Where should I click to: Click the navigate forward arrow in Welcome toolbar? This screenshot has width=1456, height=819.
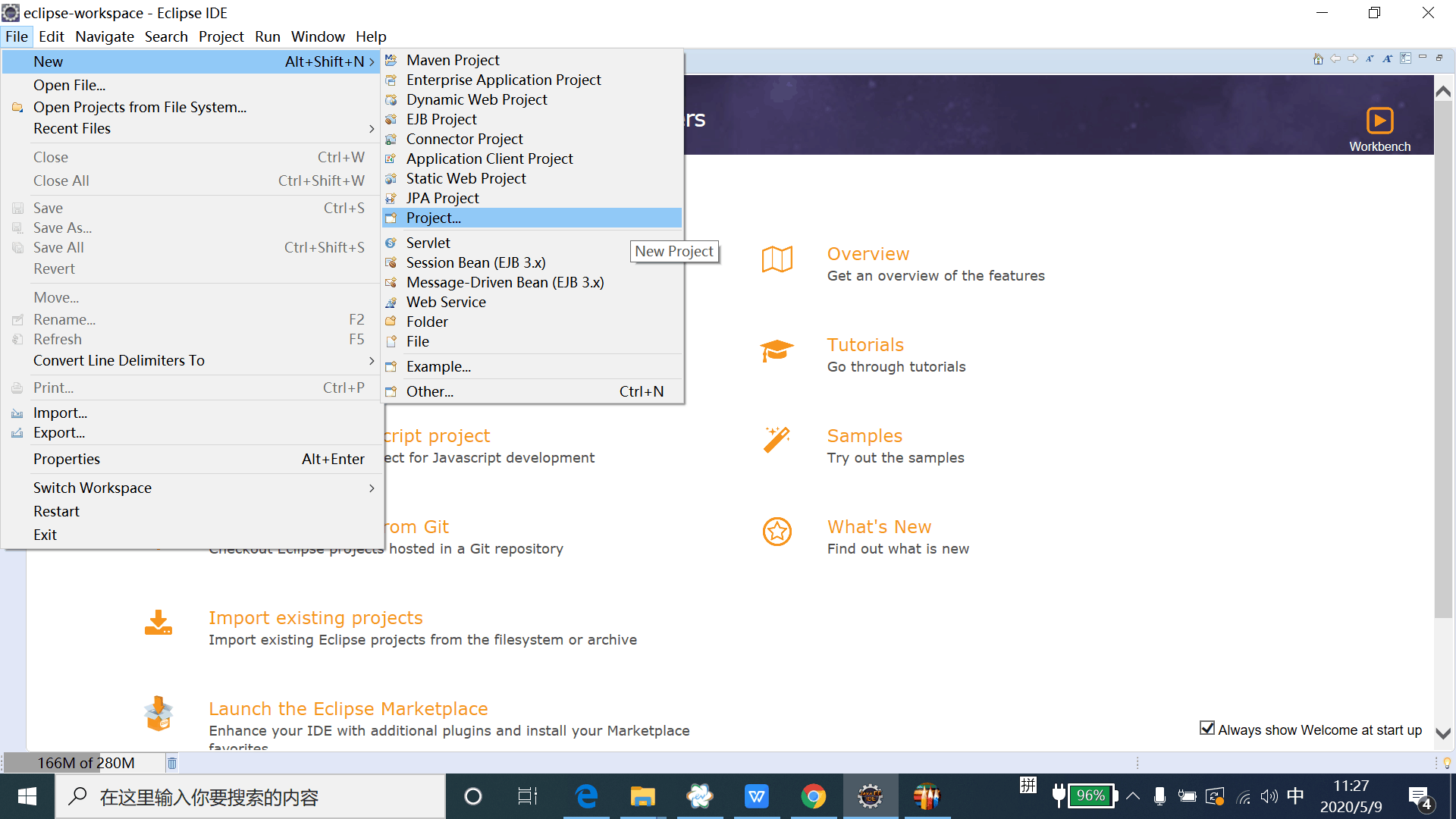pyautogui.click(x=1353, y=58)
